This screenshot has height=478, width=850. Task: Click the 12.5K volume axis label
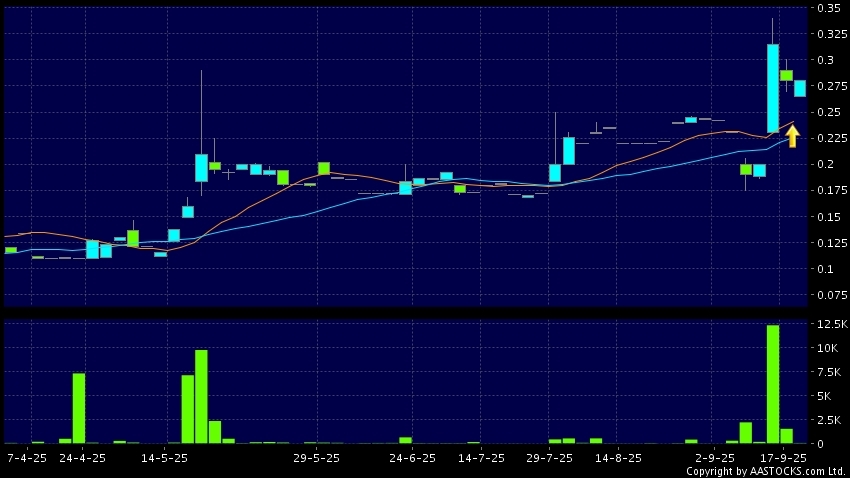(832, 324)
